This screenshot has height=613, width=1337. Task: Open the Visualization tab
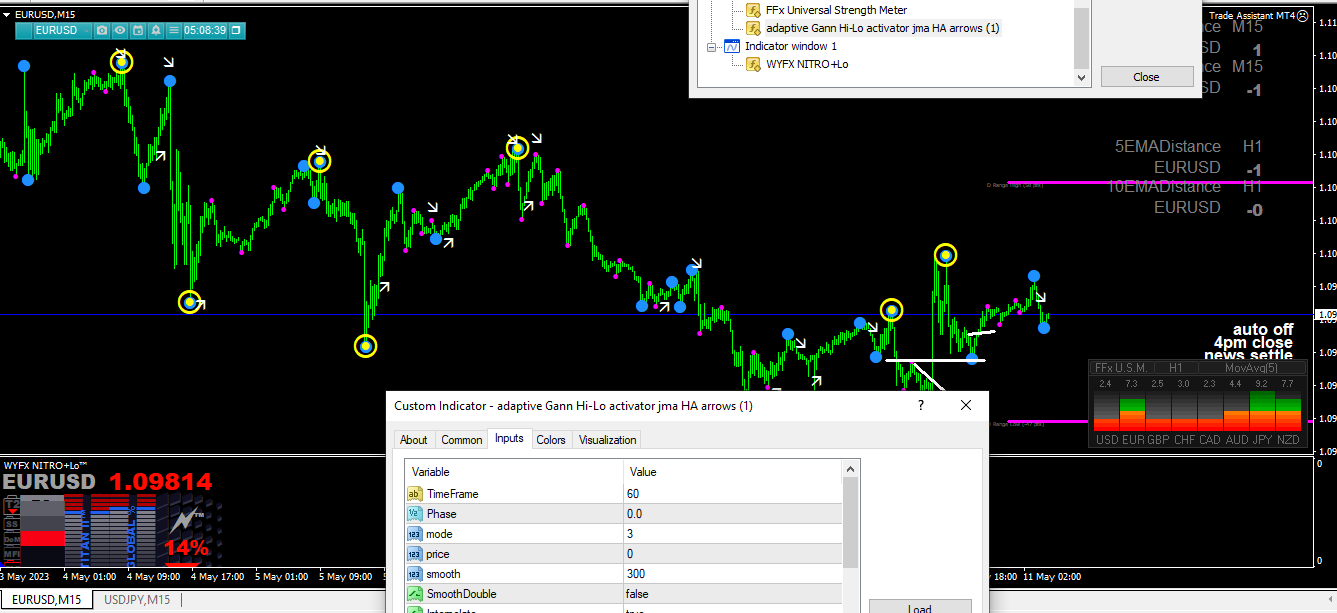pyautogui.click(x=607, y=440)
